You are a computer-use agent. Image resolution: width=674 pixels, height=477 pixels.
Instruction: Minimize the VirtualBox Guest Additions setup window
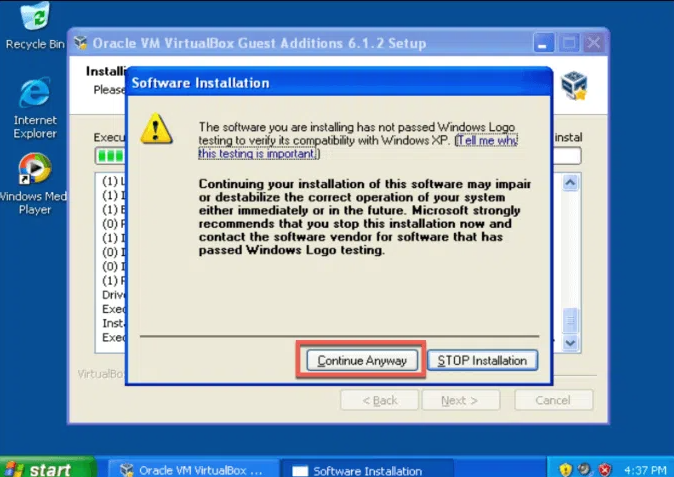[x=543, y=43]
